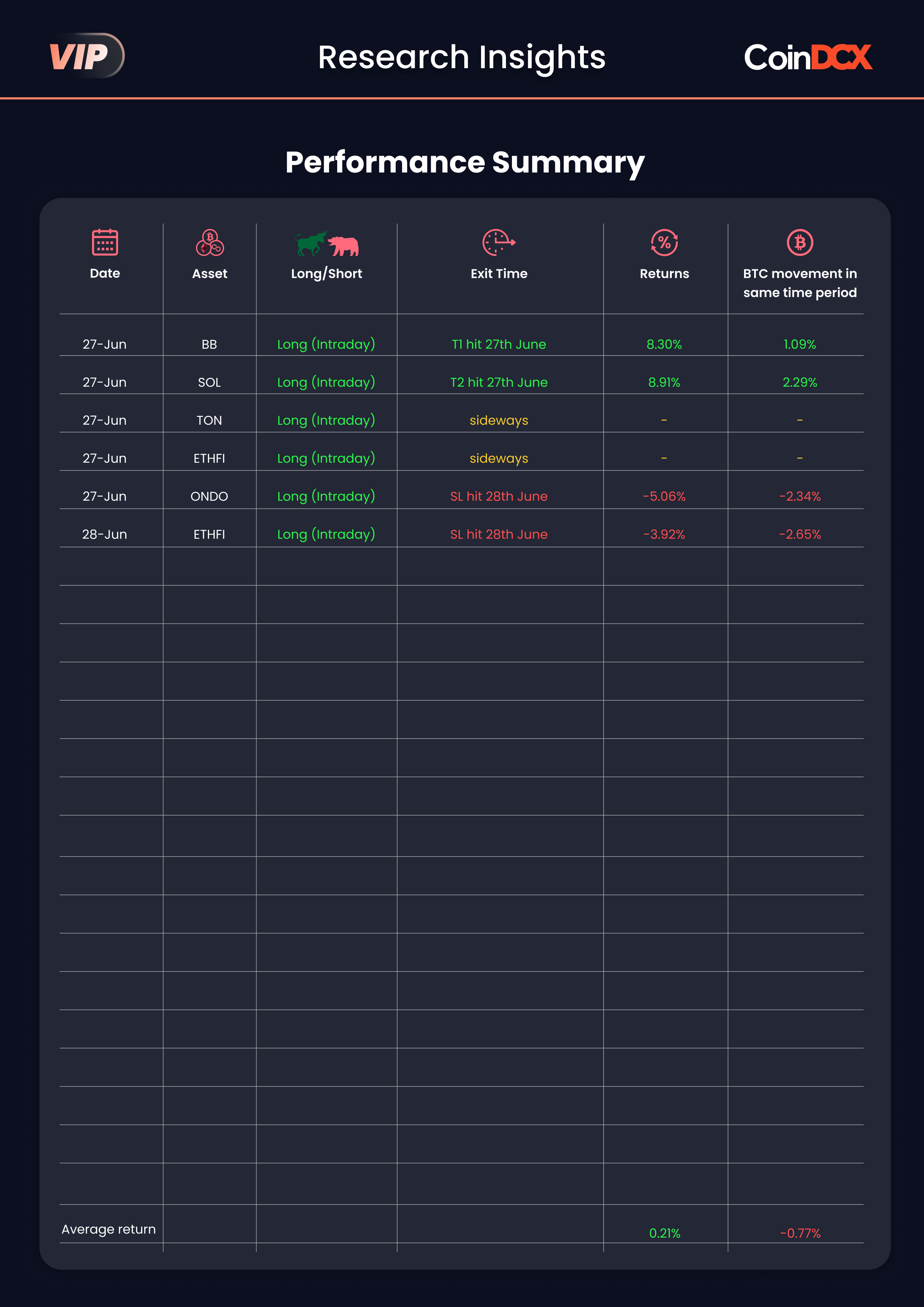Screen dimensions: 924x1307
Task: Click the 27-Jun date in ONDO row
Action: point(105,496)
